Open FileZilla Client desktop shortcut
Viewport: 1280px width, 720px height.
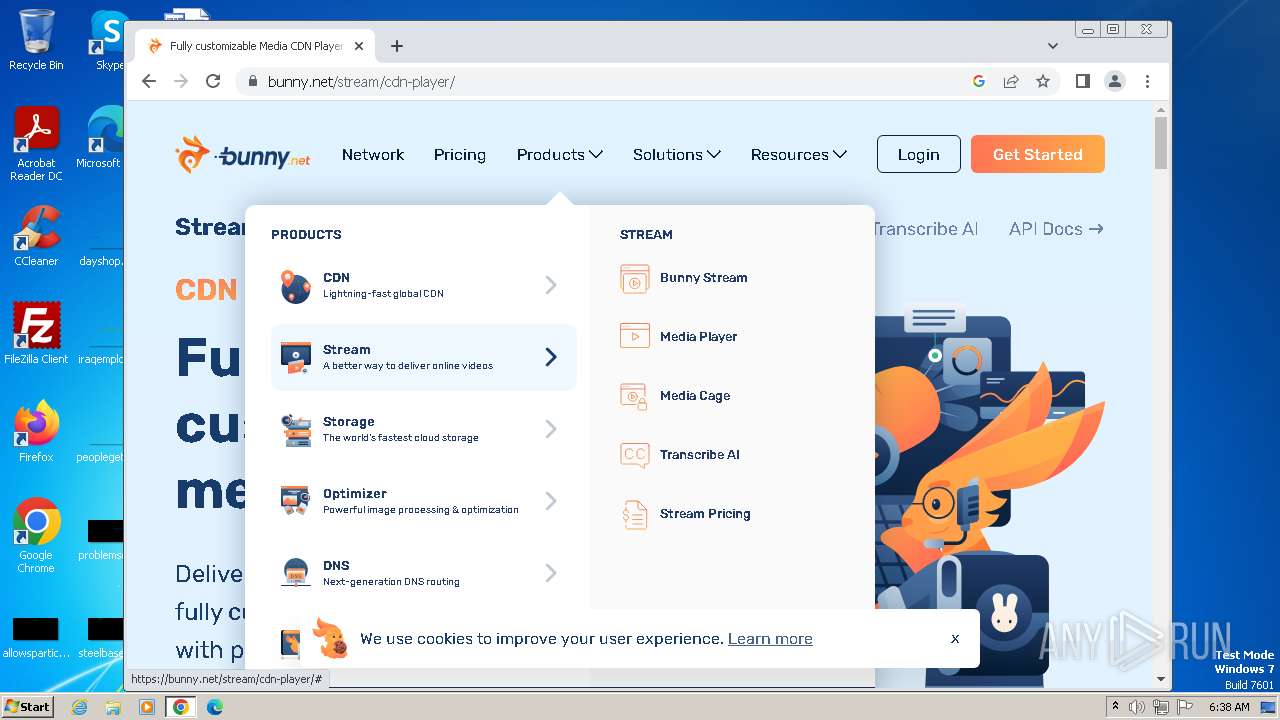point(36,334)
